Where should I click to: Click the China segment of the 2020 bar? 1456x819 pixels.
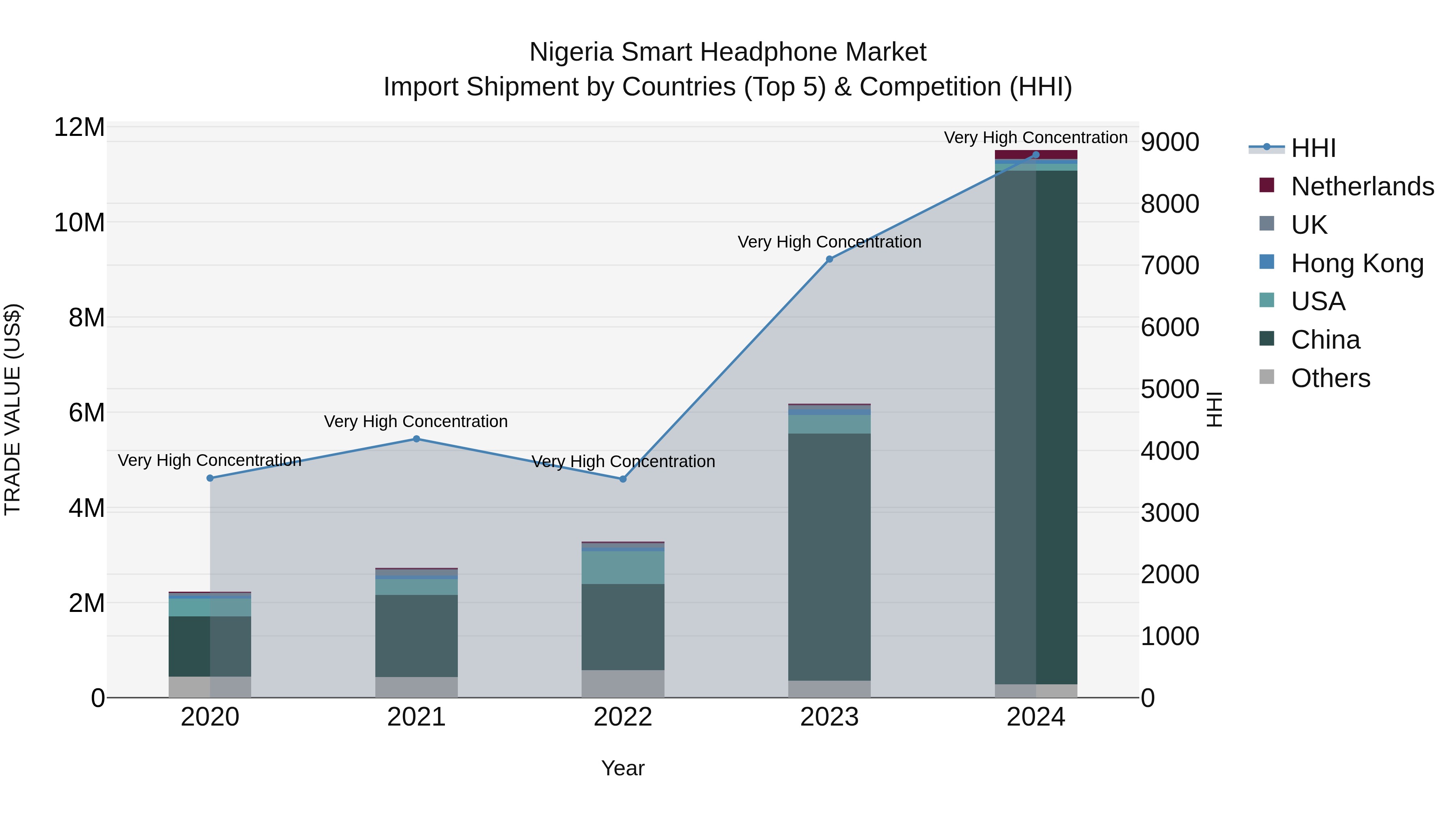pyautogui.click(x=210, y=647)
